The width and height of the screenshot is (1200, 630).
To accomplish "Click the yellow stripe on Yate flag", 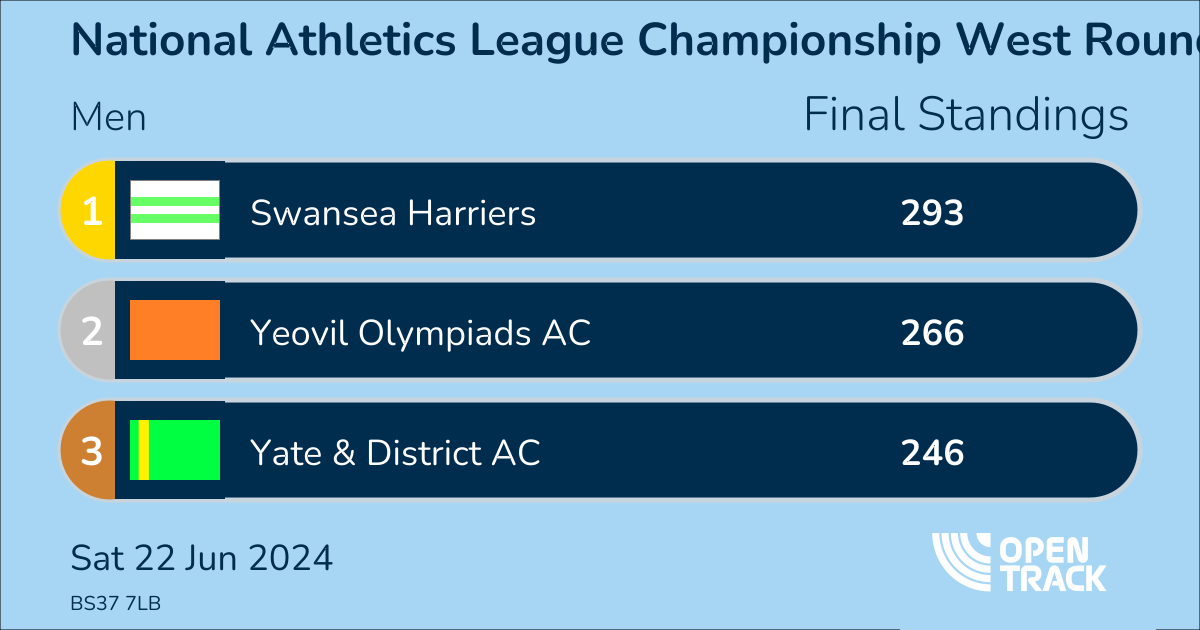I will coord(144,450).
